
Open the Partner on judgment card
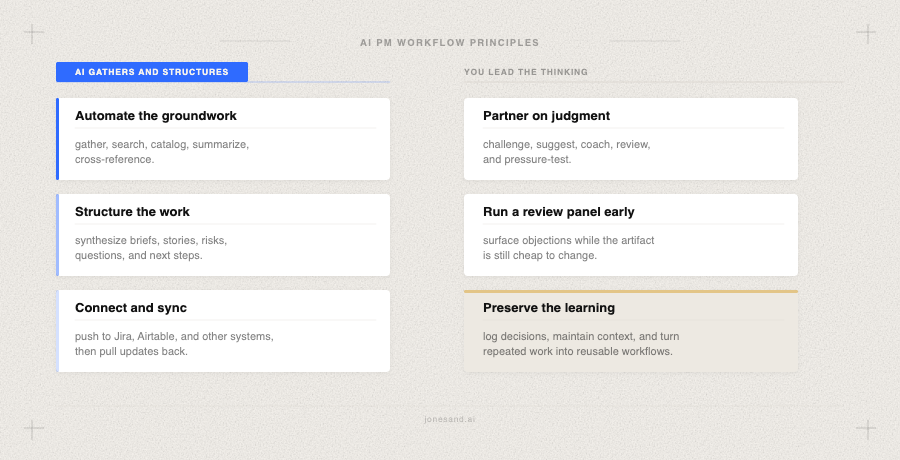point(631,139)
